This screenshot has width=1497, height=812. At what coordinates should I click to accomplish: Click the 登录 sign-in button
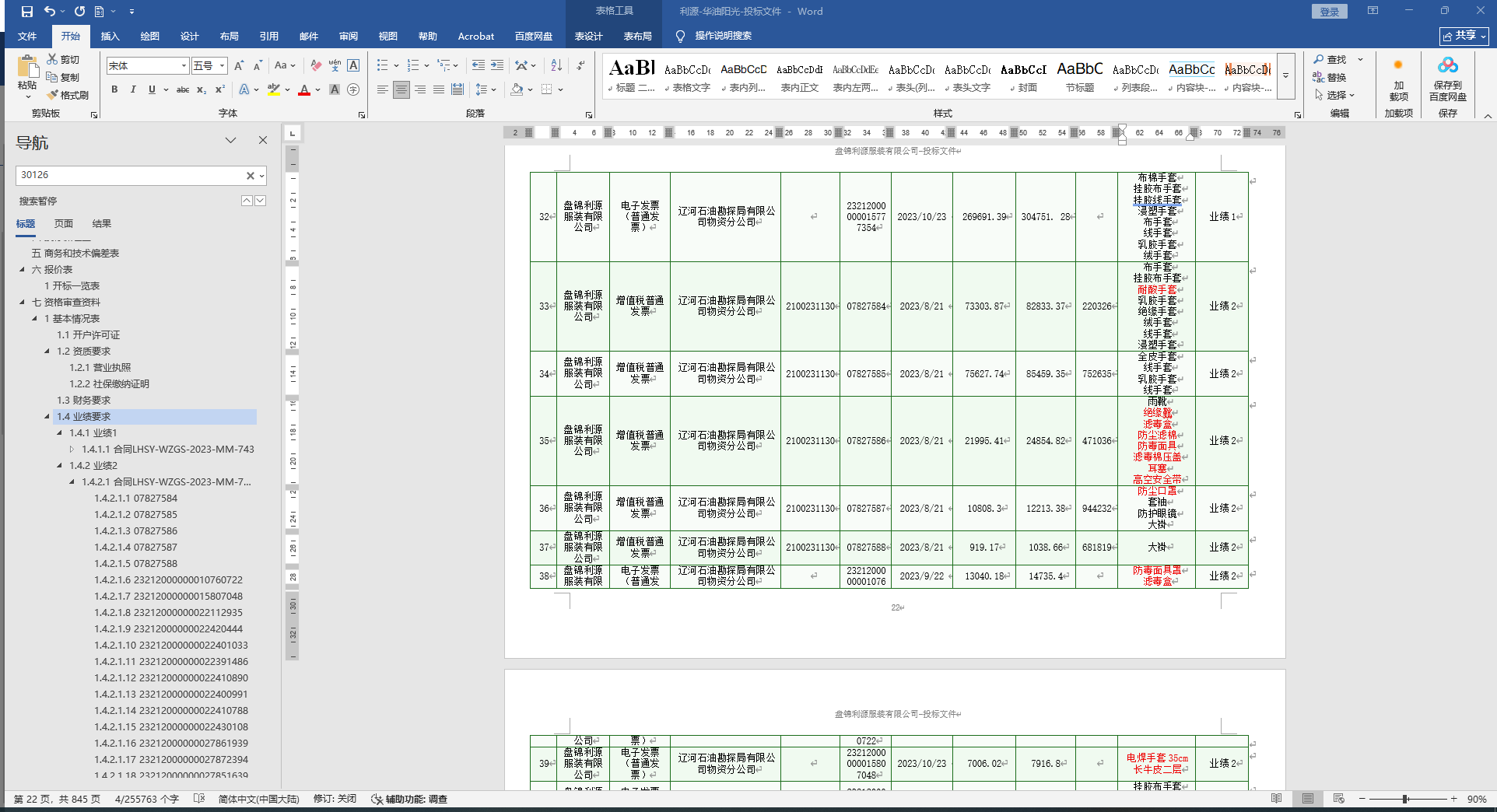[1330, 12]
